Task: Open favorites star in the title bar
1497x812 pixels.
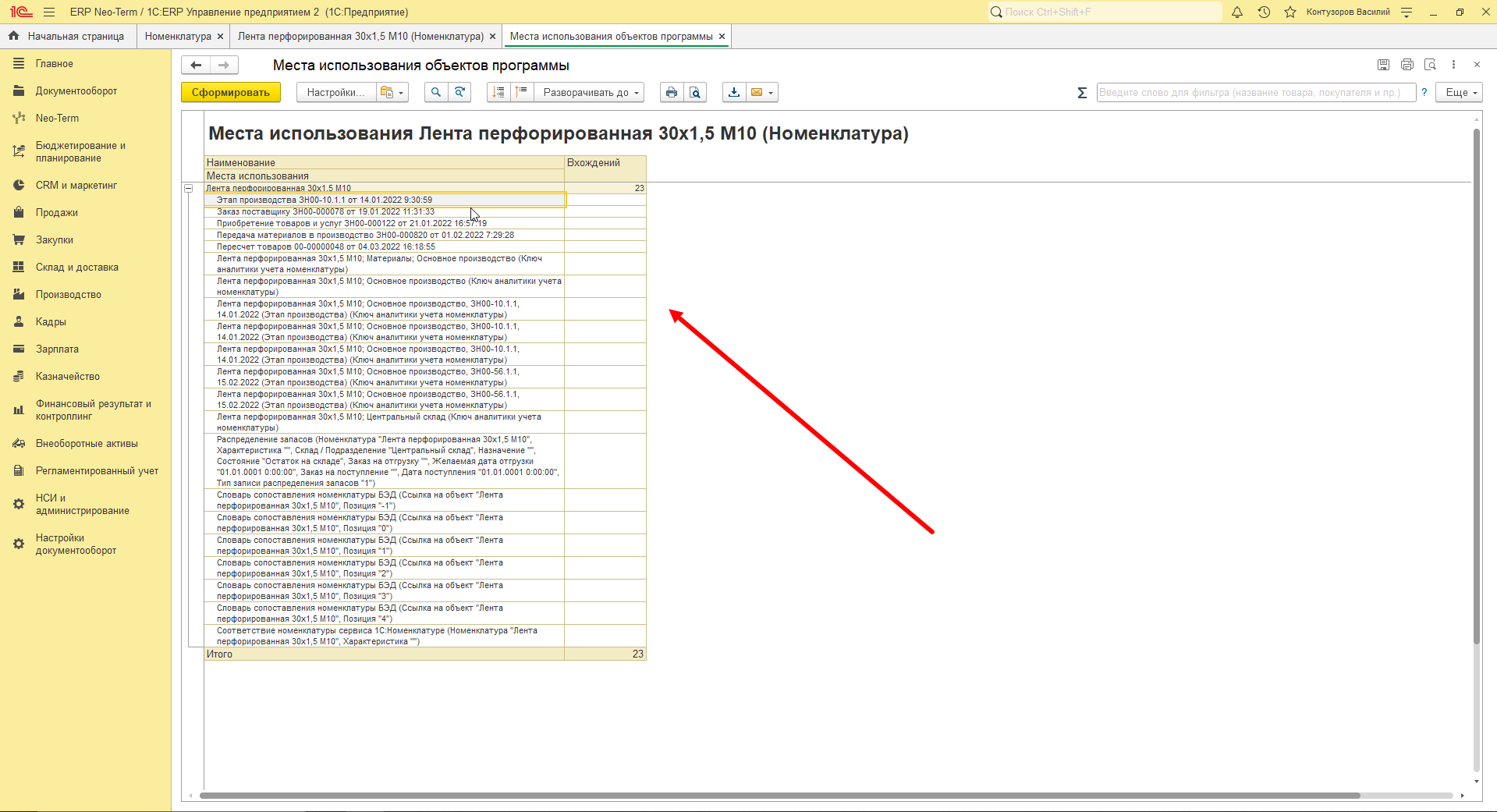Action: point(1290,12)
